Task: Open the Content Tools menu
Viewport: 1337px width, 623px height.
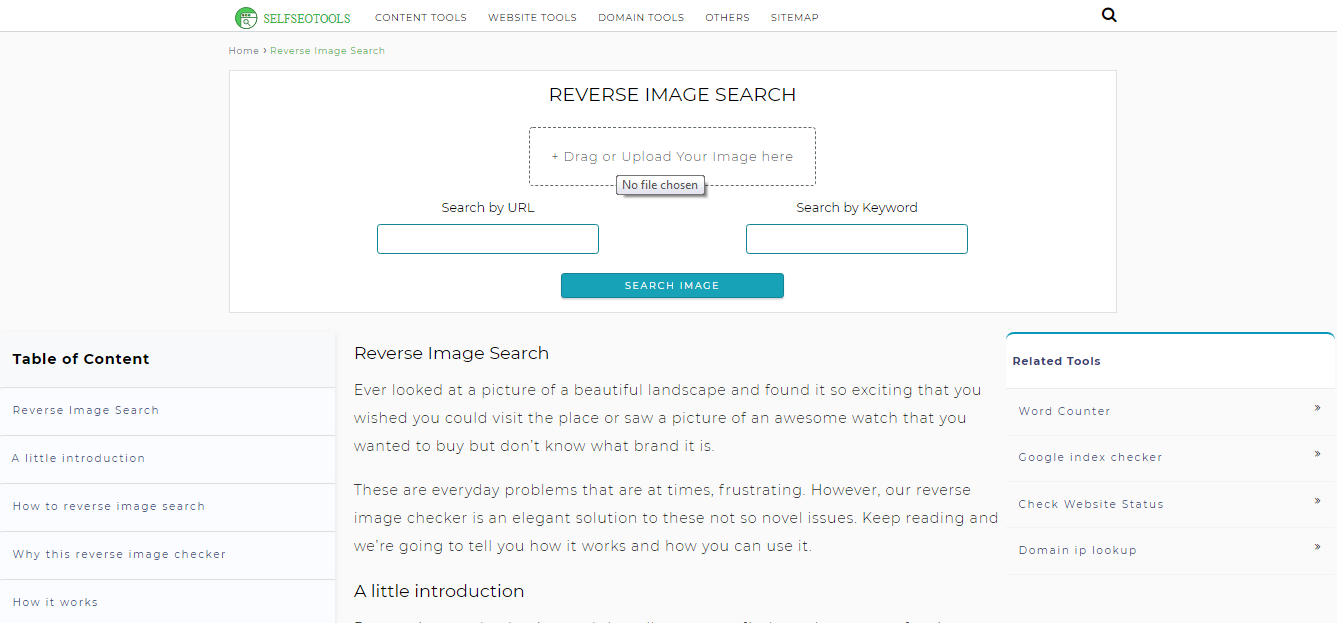Action: tap(420, 17)
